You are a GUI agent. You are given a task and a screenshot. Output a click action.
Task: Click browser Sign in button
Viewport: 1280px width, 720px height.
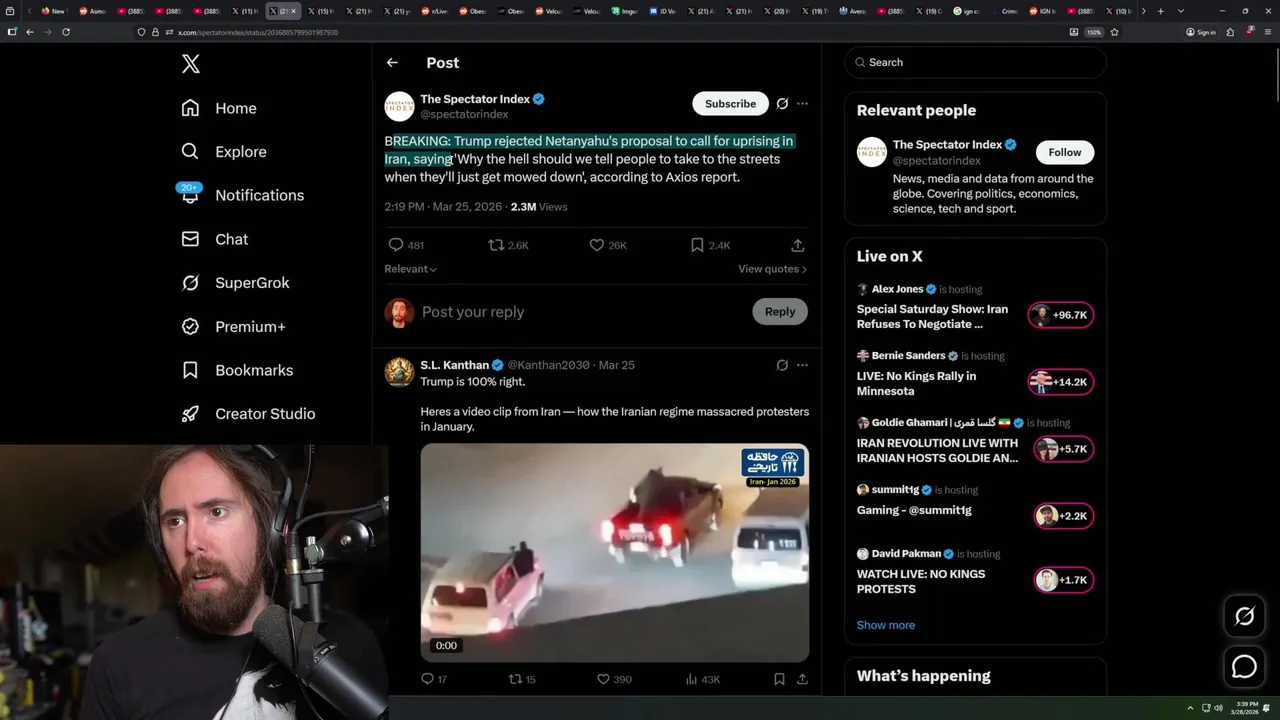pyautogui.click(x=1200, y=32)
